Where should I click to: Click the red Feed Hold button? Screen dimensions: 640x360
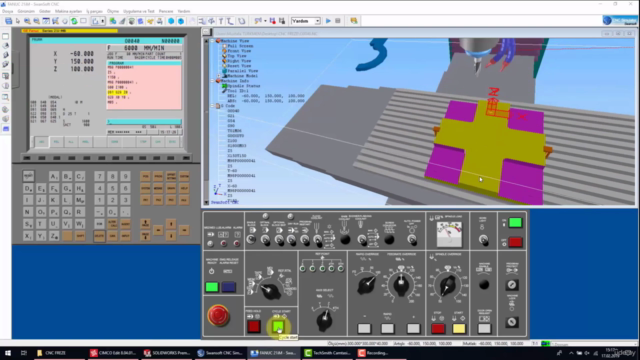click(x=253, y=327)
